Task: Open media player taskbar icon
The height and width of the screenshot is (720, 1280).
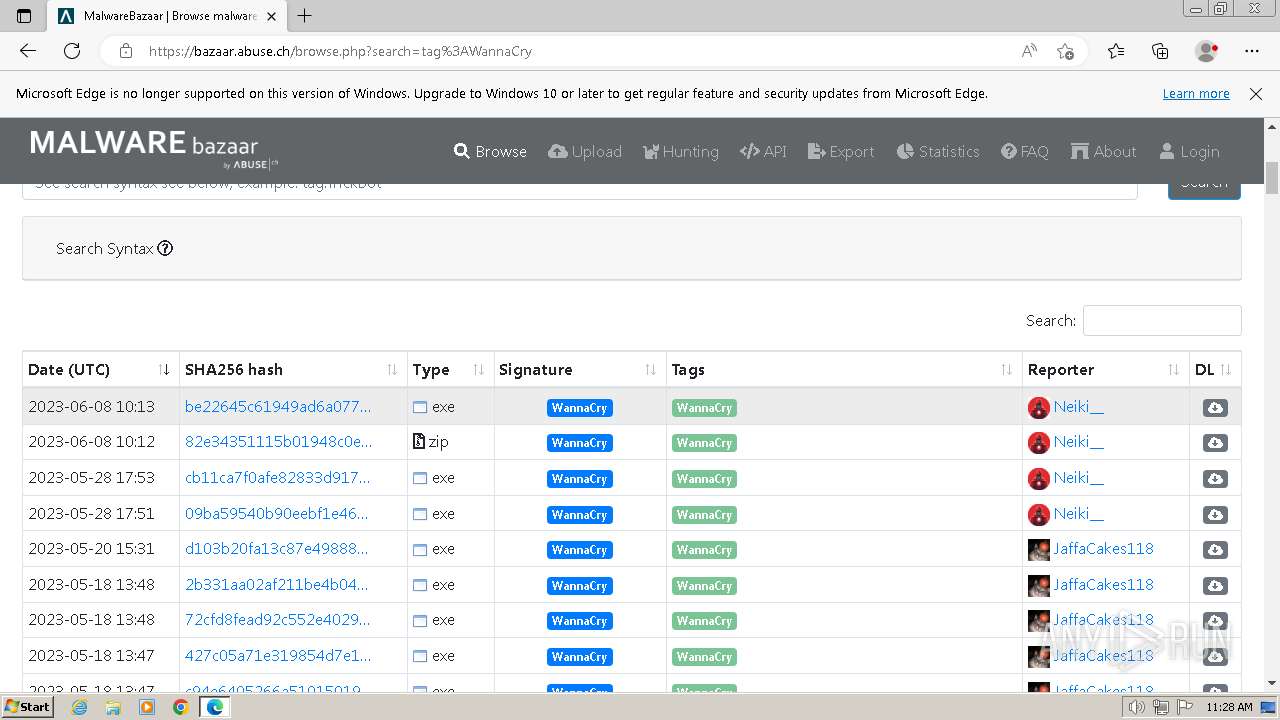Action: pyautogui.click(x=147, y=707)
